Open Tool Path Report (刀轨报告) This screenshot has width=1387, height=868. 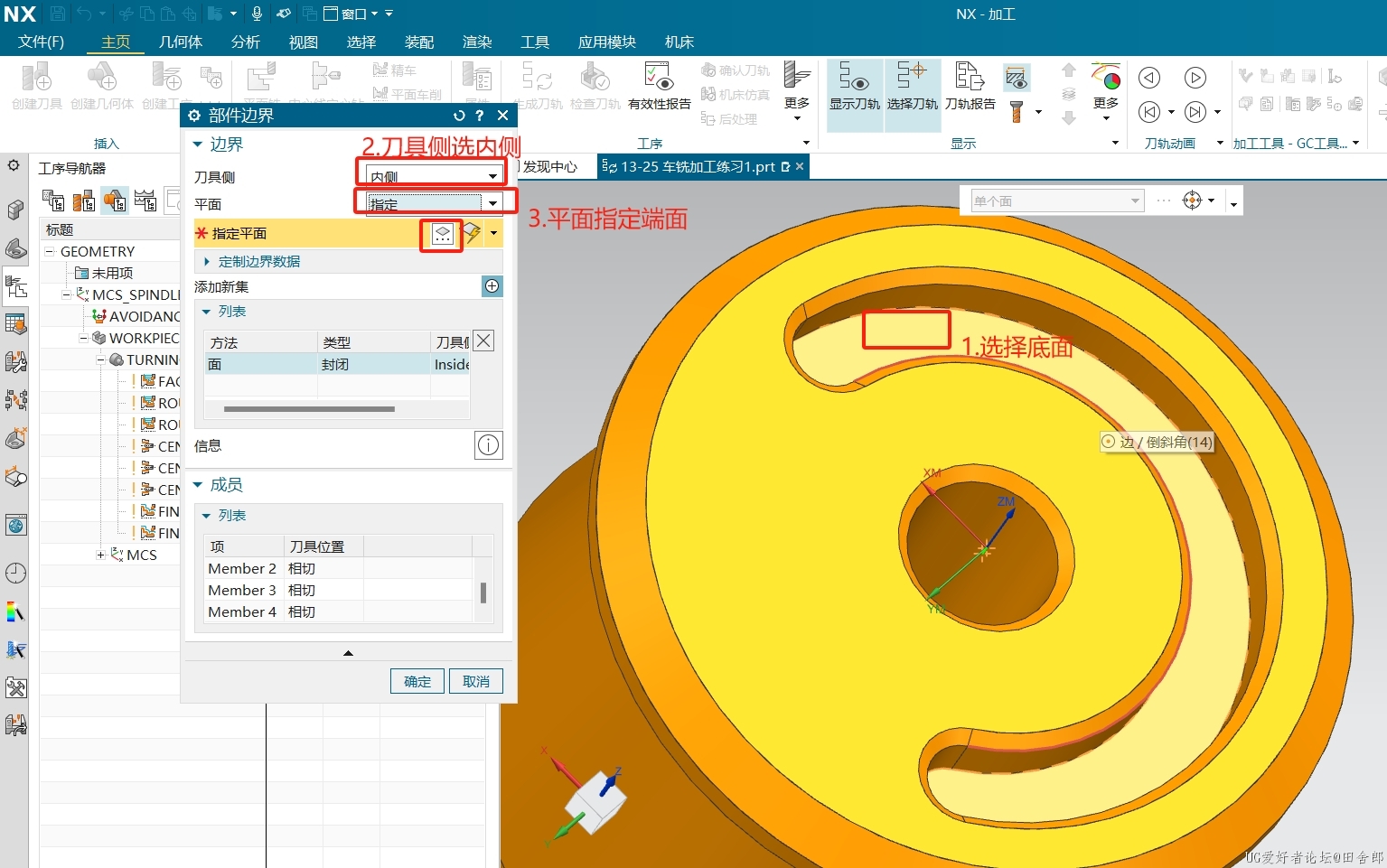click(x=970, y=88)
